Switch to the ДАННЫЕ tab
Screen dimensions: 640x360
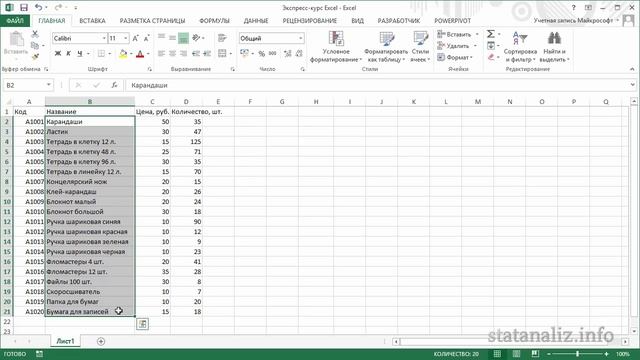pyautogui.click(x=256, y=20)
